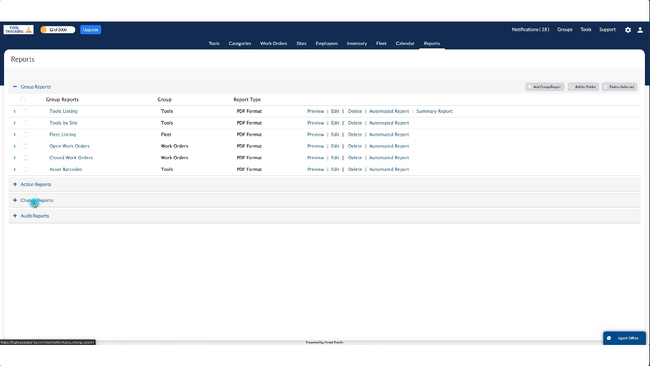This screenshot has height=366, width=650.
Task: Open Automated Report for Tools Listing
Action: click(389, 111)
